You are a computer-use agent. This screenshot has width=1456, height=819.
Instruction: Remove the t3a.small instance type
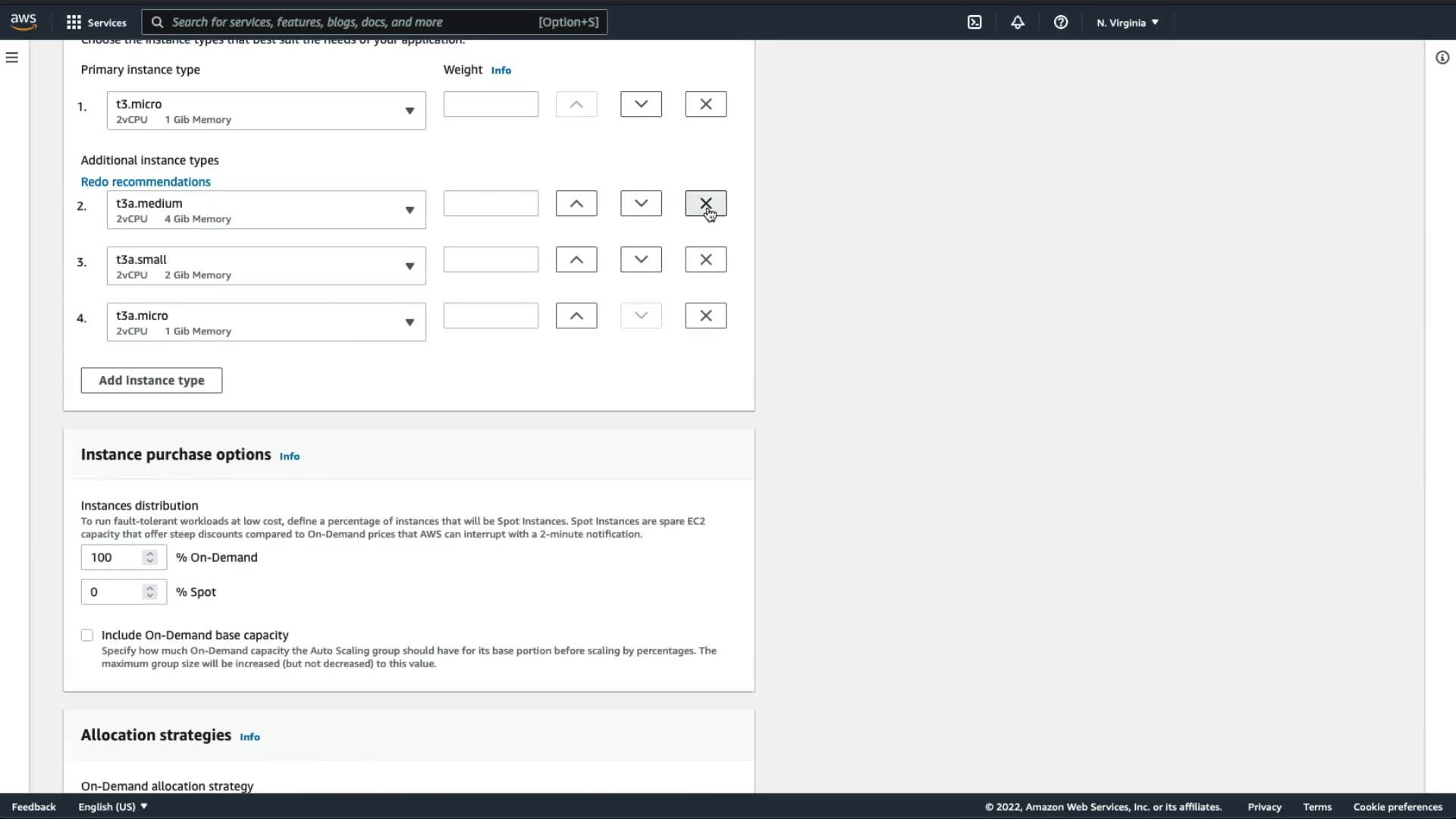(705, 259)
